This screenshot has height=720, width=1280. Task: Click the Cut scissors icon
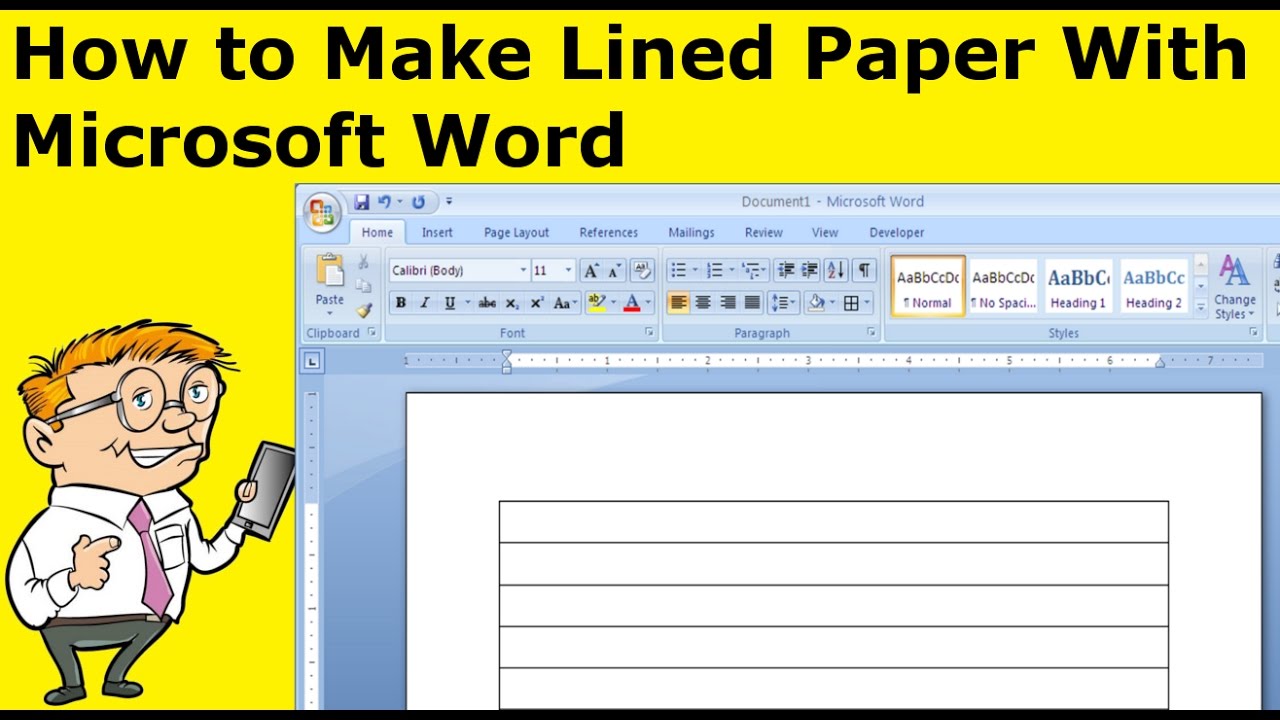point(364,263)
